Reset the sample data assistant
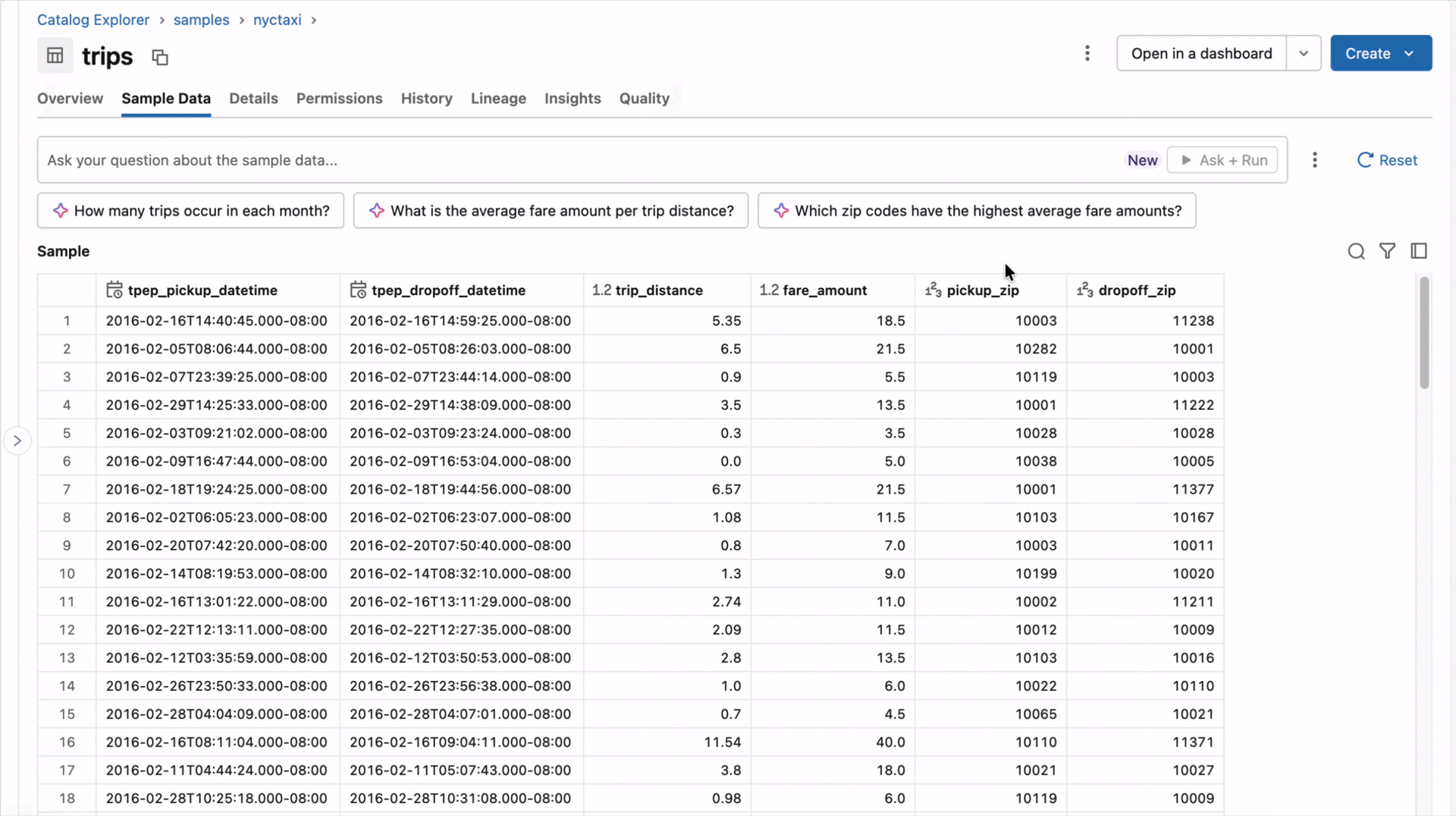The height and width of the screenshot is (816, 1456). tap(1387, 160)
